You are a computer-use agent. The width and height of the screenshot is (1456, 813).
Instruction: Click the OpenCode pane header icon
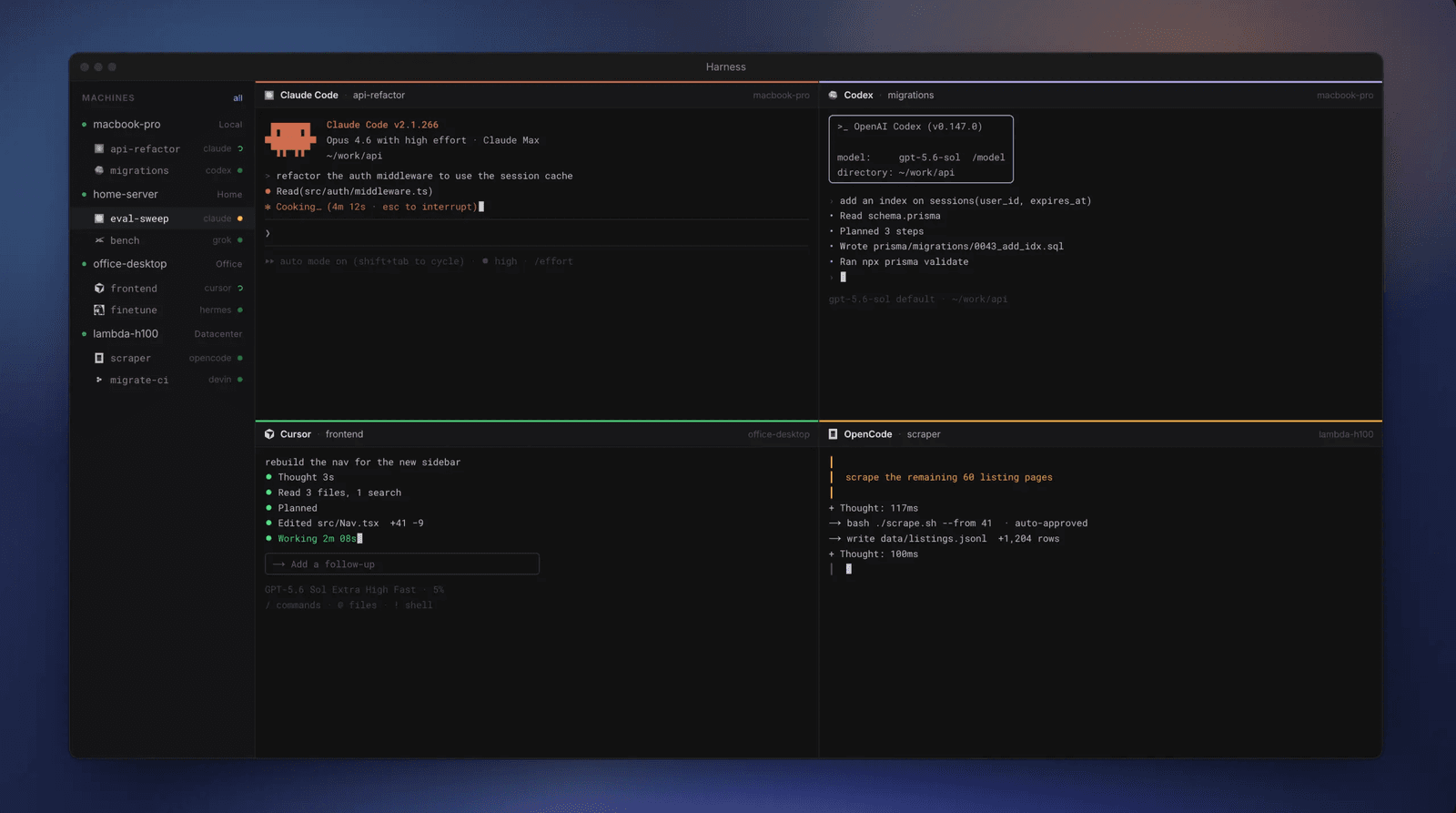pyautogui.click(x=833, y=434)
